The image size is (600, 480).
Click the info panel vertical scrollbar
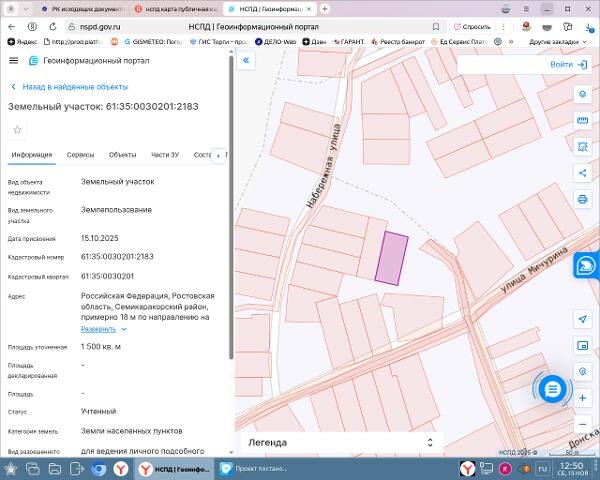tap(231, 209)
